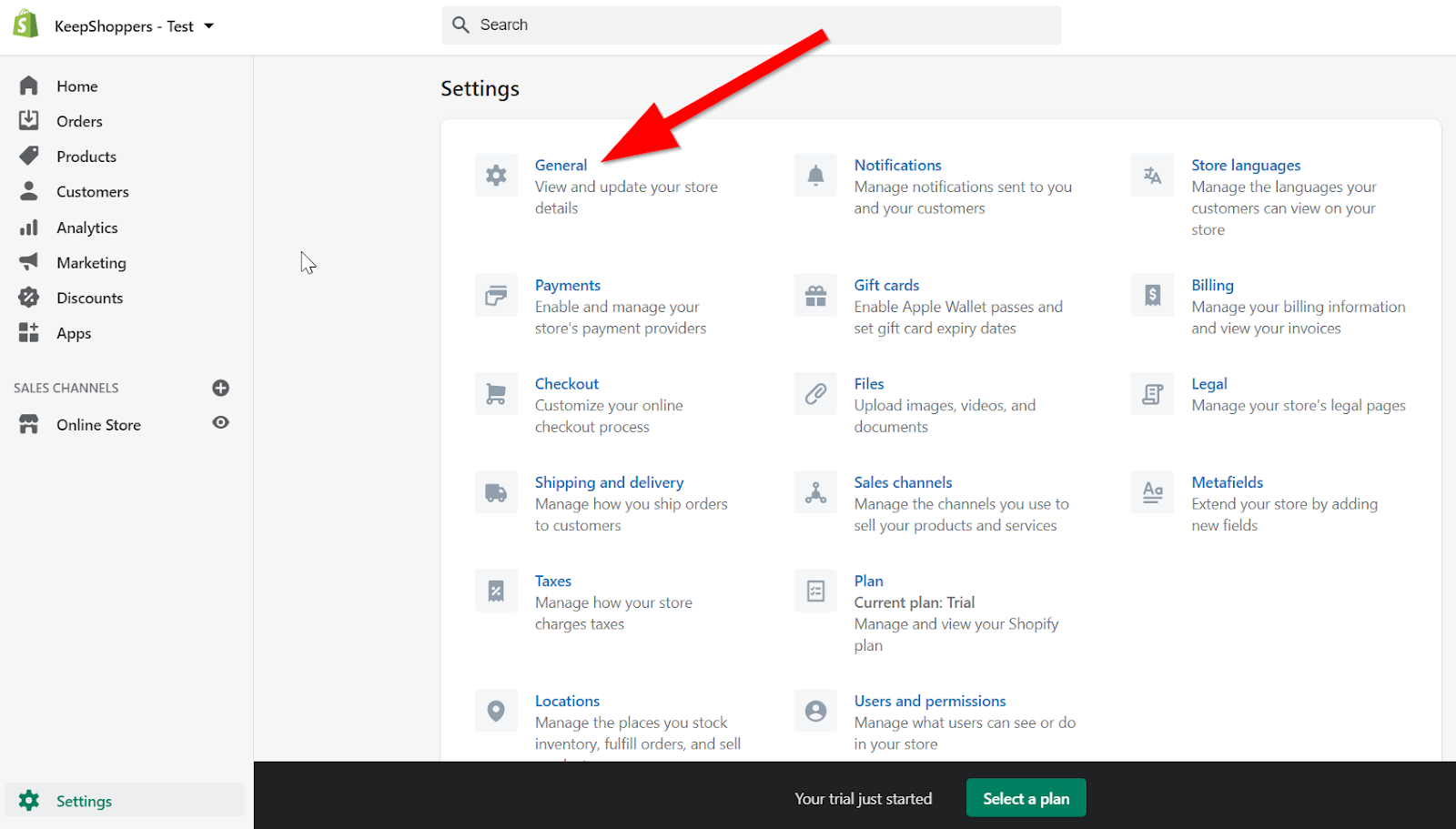Open Sales channels settings link
Viewport: 1456px width, 829px height.
click(903, 482)
